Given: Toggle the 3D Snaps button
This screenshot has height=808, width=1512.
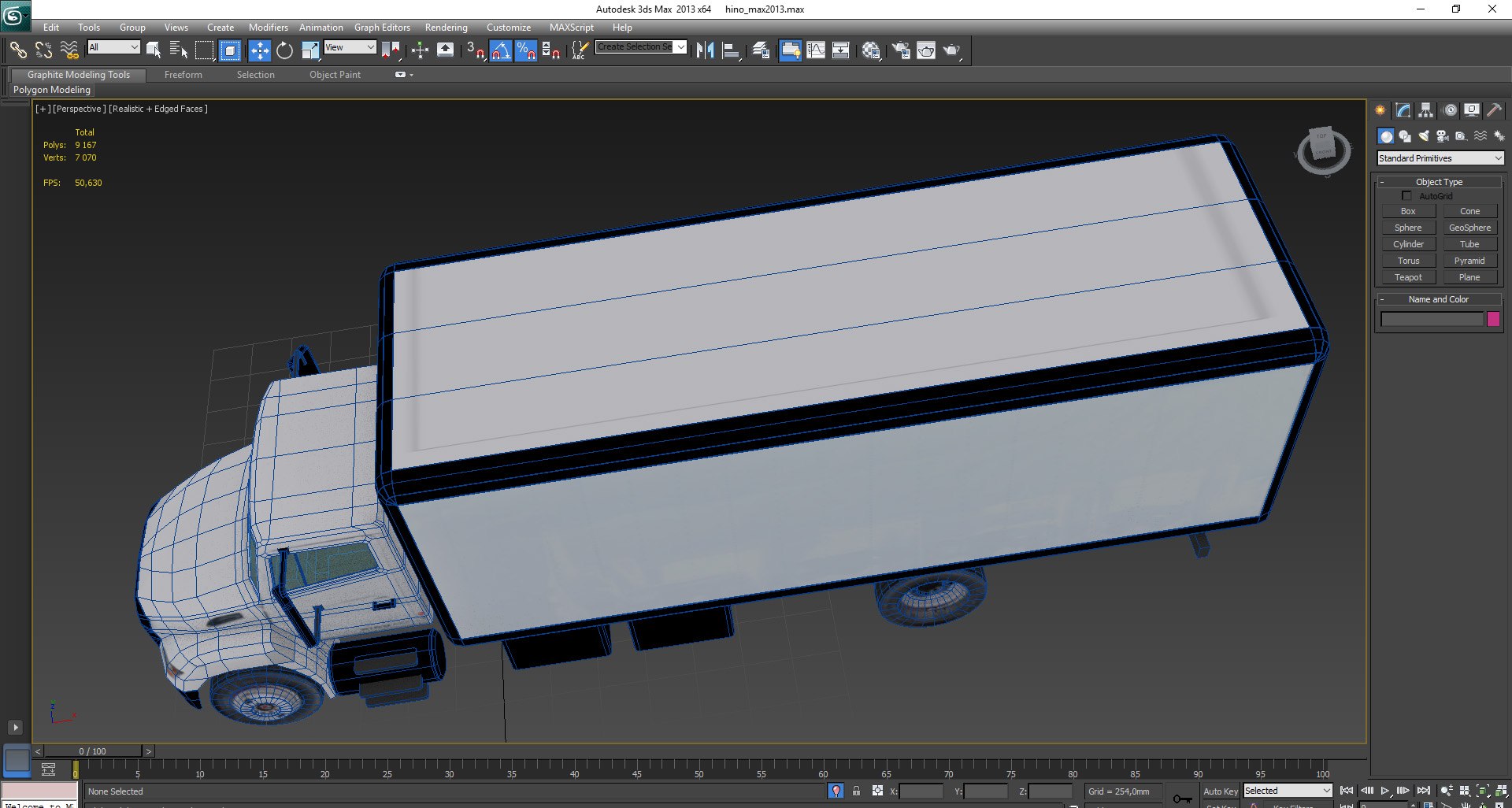Looking at the screenshot, I should pyautogui.click(x=475, y=50).
